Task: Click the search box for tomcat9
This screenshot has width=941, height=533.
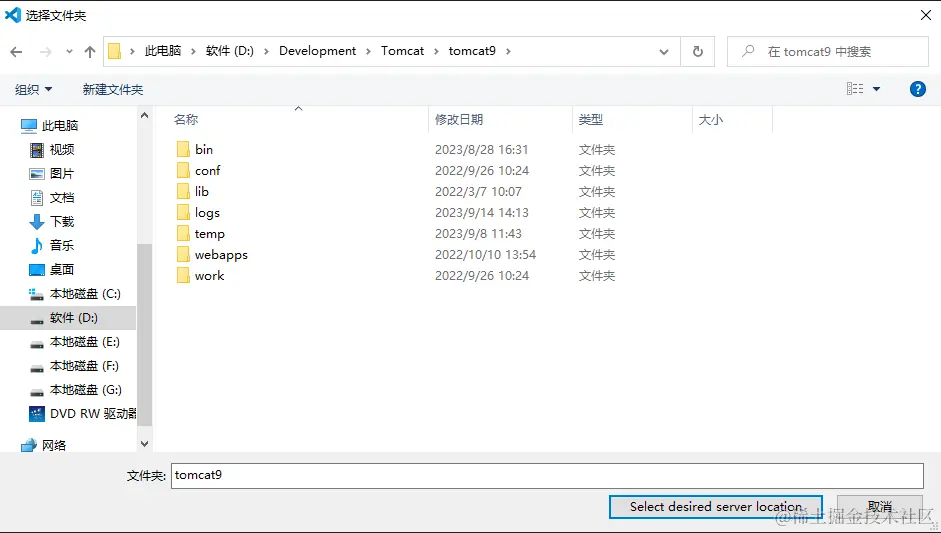Action: click(828, 52)
